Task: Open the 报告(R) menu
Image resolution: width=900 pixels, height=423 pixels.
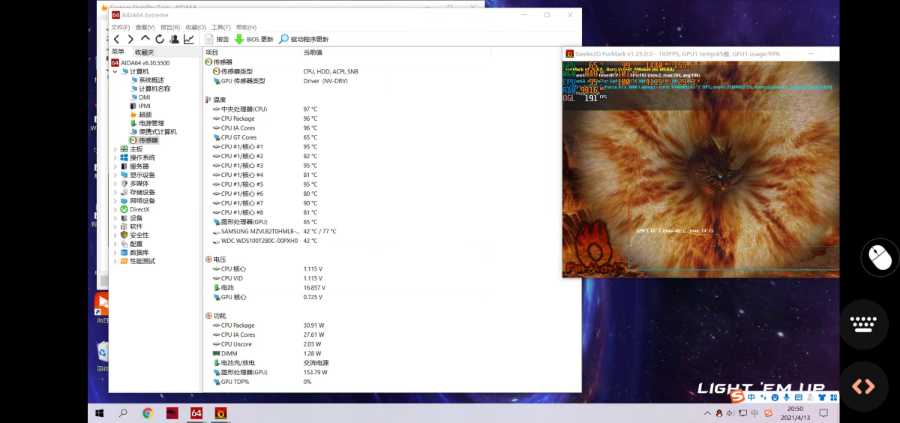Action: [x=170, y=27]
